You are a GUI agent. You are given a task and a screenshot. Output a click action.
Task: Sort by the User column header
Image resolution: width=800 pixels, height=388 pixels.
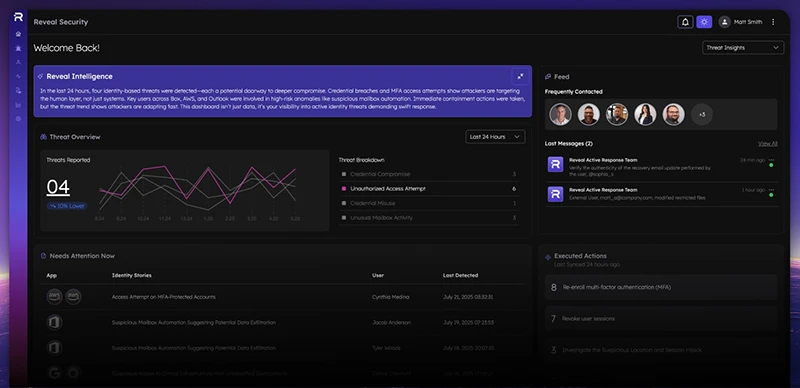click(378, 275)
